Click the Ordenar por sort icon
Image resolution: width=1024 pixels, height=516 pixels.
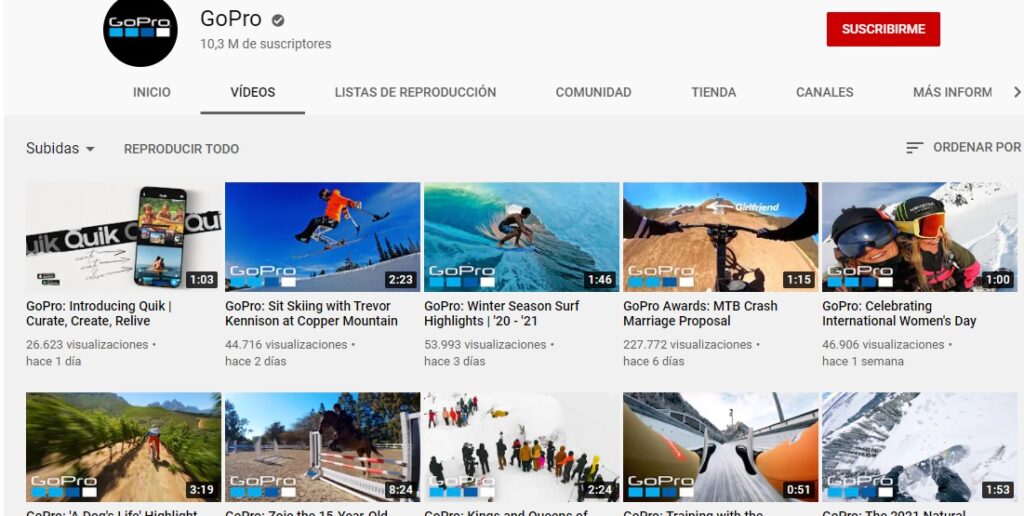[914, 148]
